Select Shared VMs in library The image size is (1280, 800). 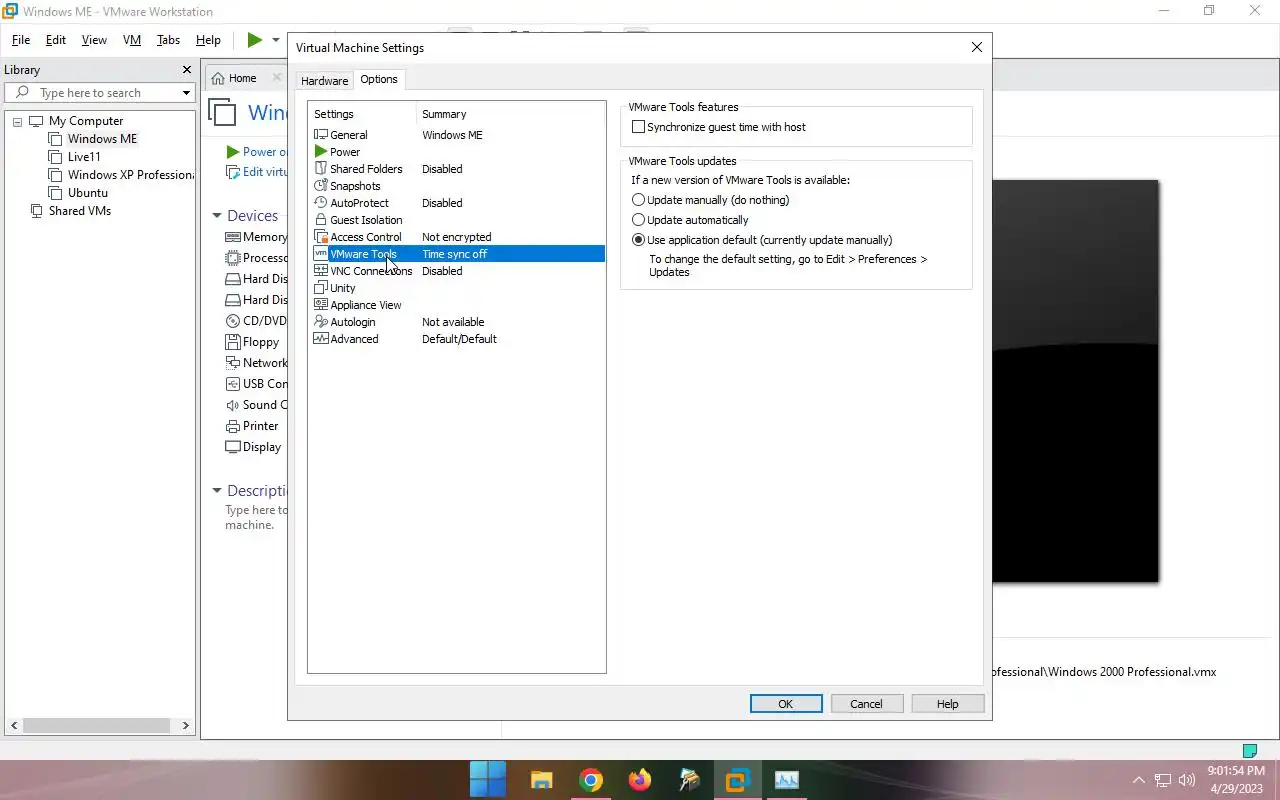click(x=80, y=211)
